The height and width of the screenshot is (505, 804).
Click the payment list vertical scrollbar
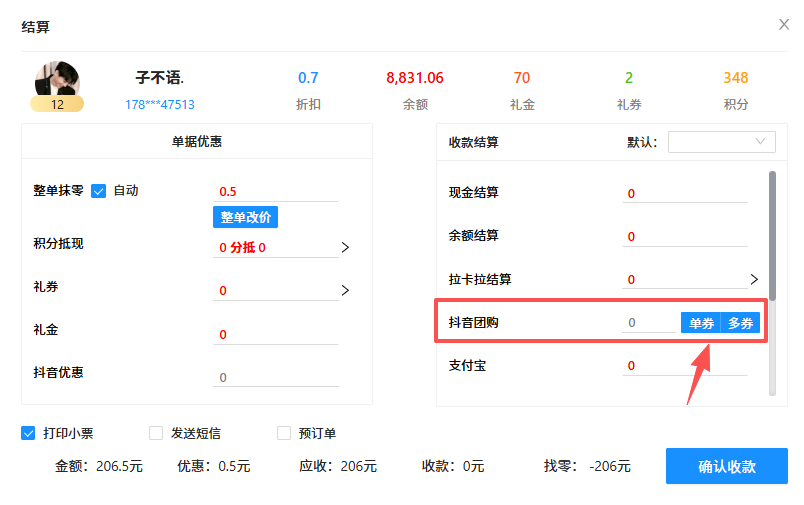tap(772, 236)
